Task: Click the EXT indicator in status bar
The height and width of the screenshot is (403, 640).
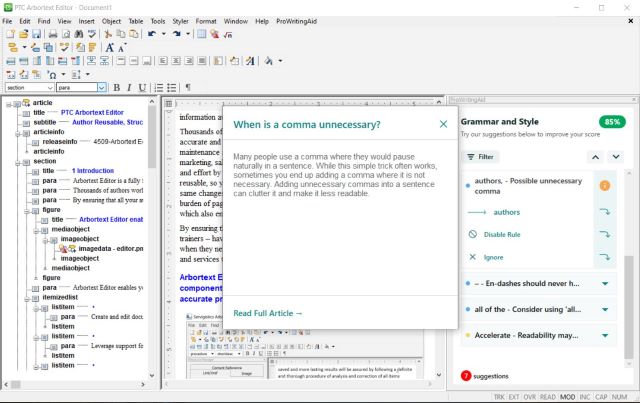Action: tap(514, 397)
